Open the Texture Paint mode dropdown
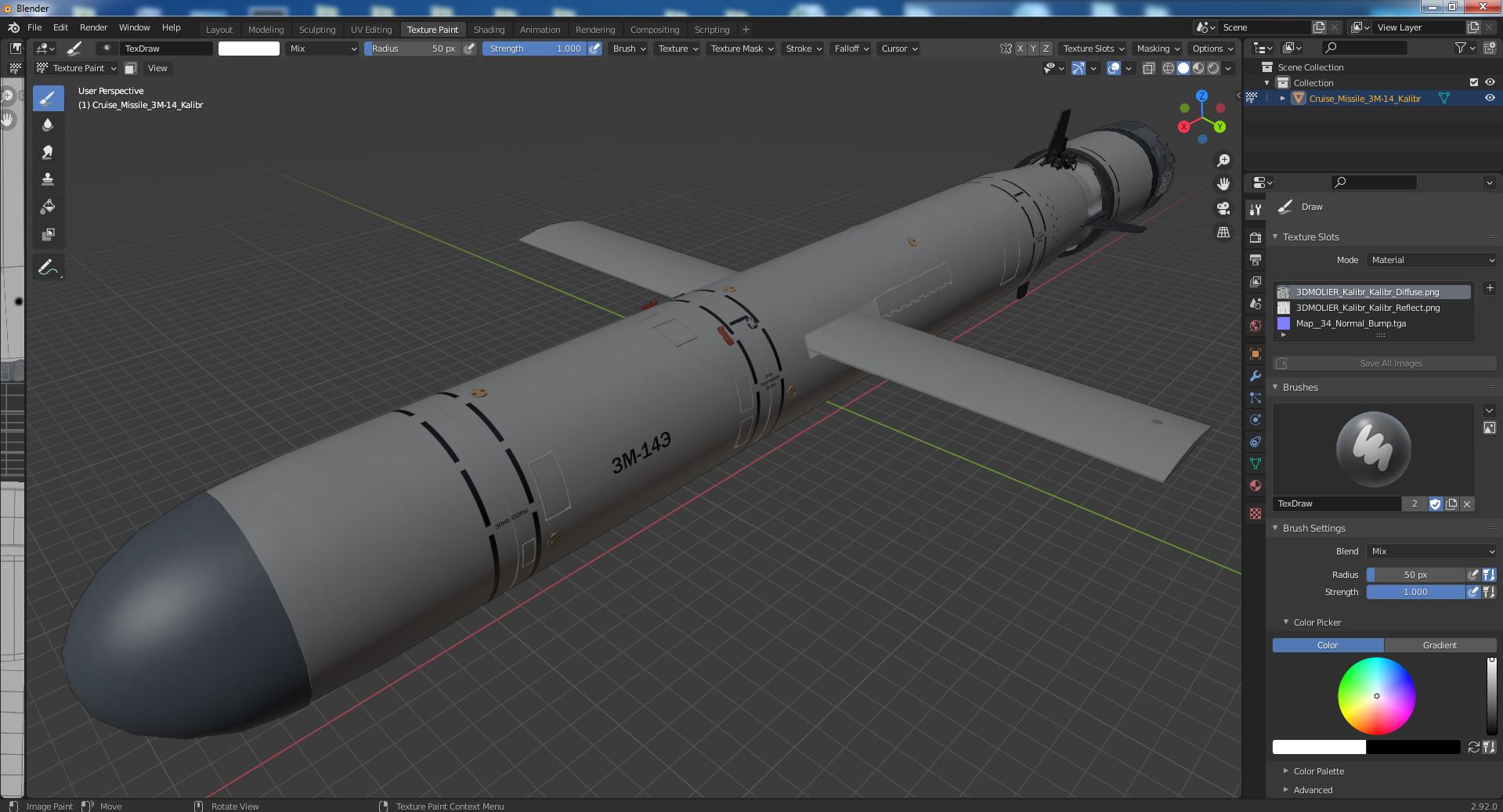Screen dimensions: 1503x812 pyautogui.click(x=76, y=68)
